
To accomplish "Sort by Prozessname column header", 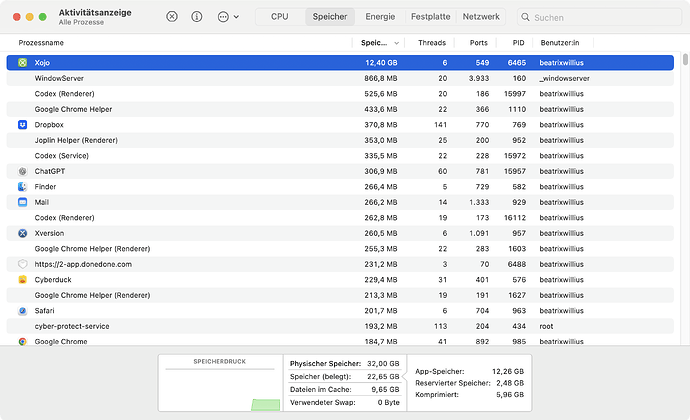I will [41, 43].
